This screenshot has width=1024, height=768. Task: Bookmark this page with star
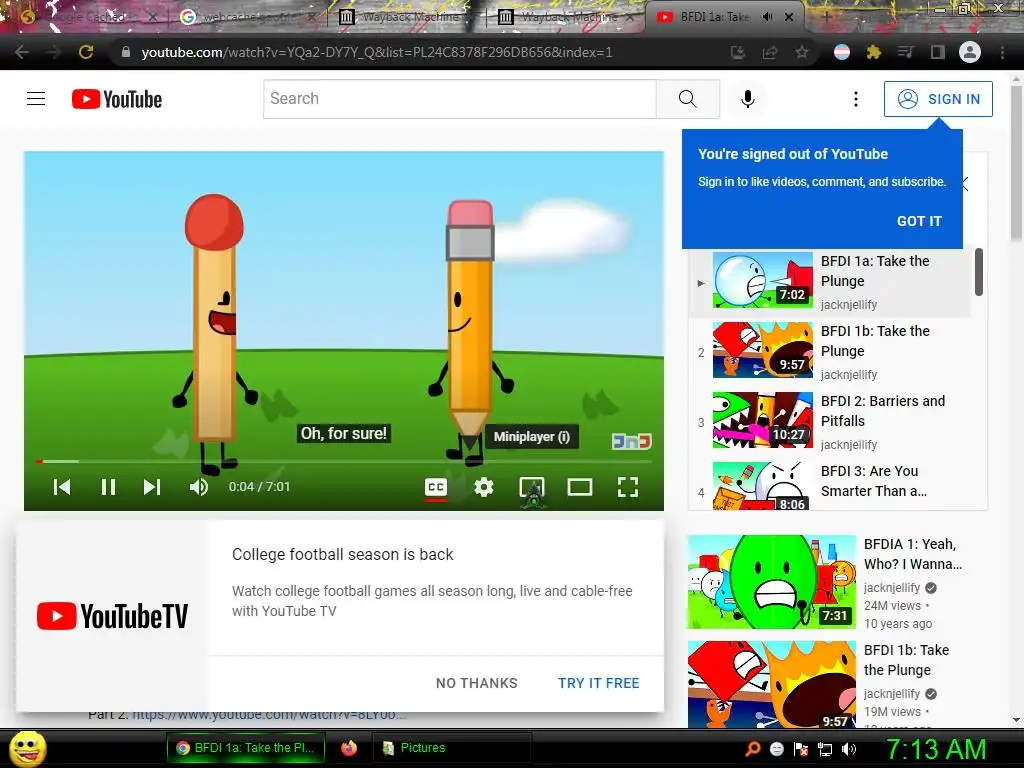(x=802, y=52)
